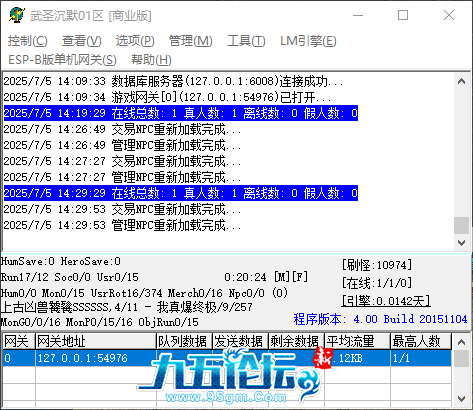The width and height of the screenshot is (473, 410).
Task: Click the Hum0/0 Mon0/15 UsrRot16/374 line
Action: point(144,293)
